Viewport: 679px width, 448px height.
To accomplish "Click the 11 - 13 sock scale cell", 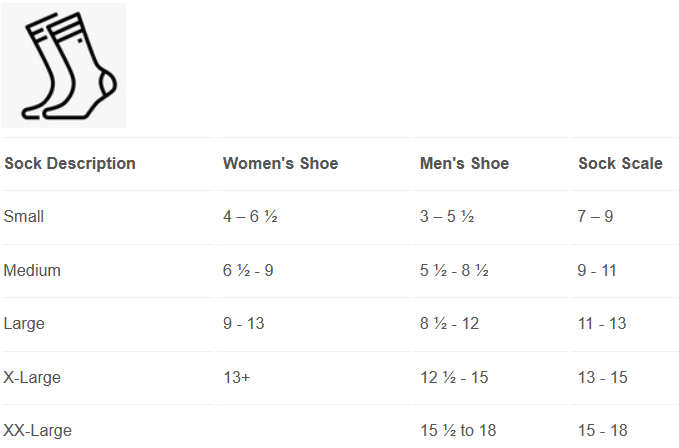I will click(602, 324).
